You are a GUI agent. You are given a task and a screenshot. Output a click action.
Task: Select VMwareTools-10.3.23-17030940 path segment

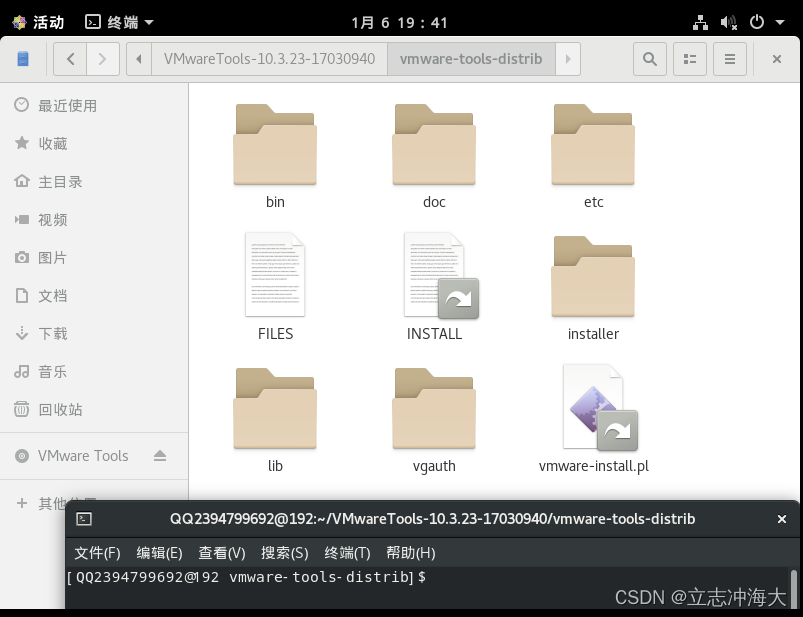click(269, 59)
